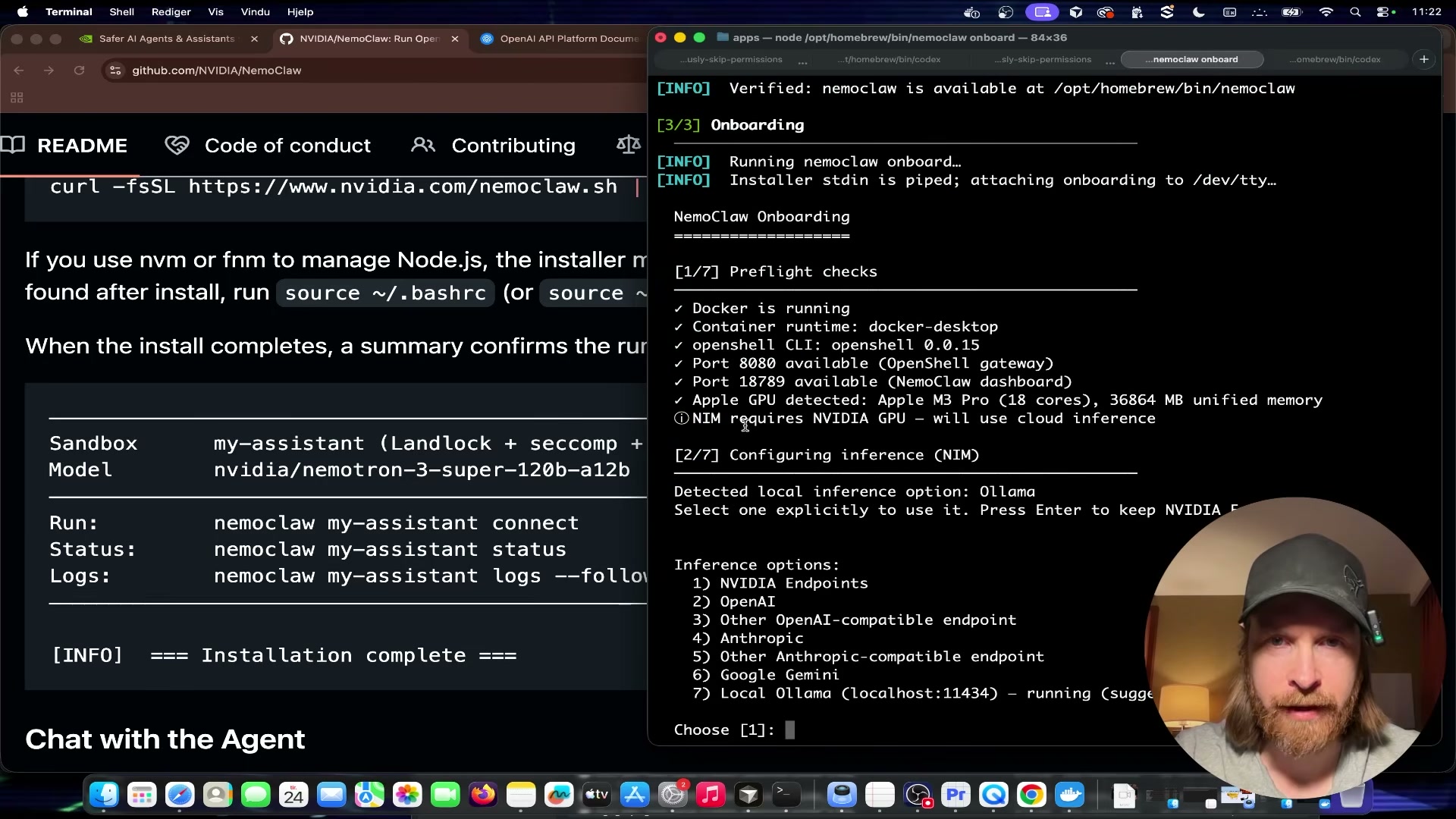Viewport: 1456px width, 819px height.
Task: Open the Code of conduct tab
Action: [268, 146]
